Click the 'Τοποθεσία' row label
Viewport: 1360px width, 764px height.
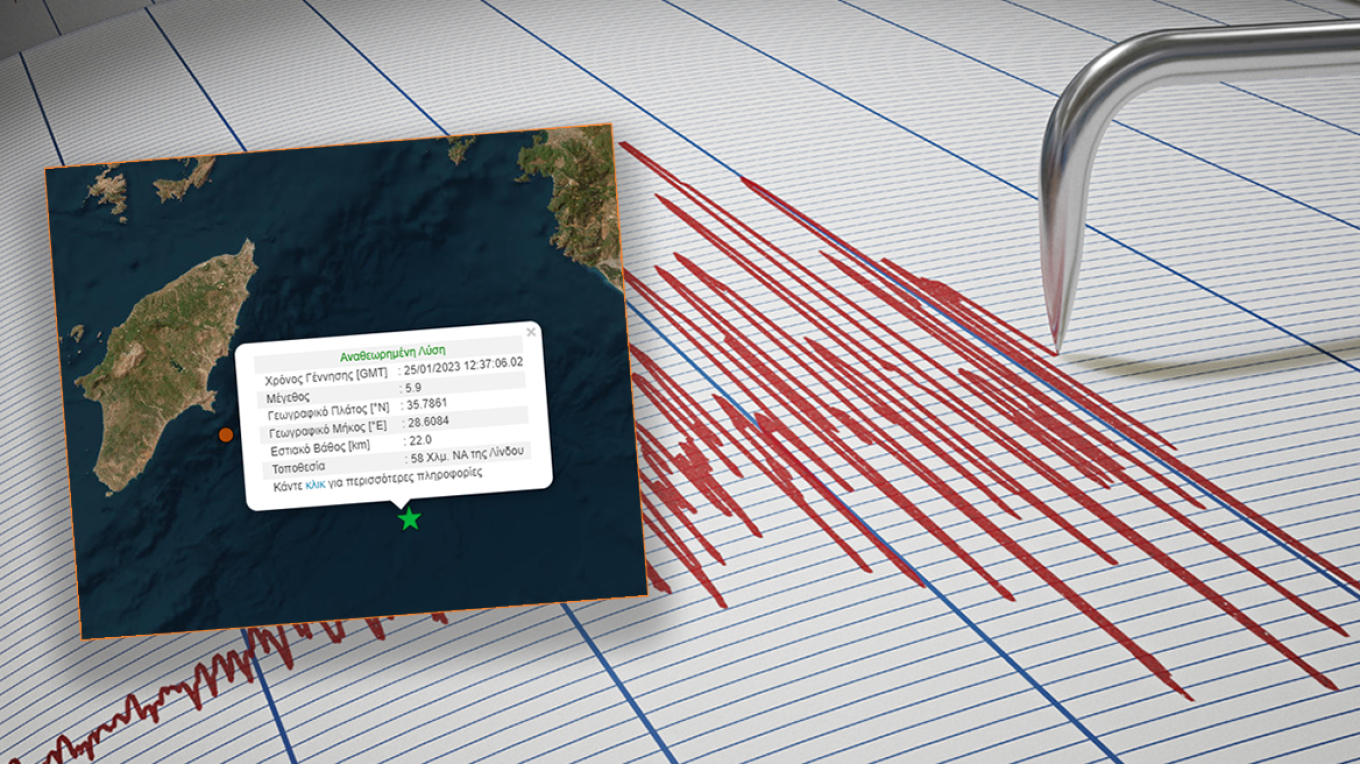point(300,469)
